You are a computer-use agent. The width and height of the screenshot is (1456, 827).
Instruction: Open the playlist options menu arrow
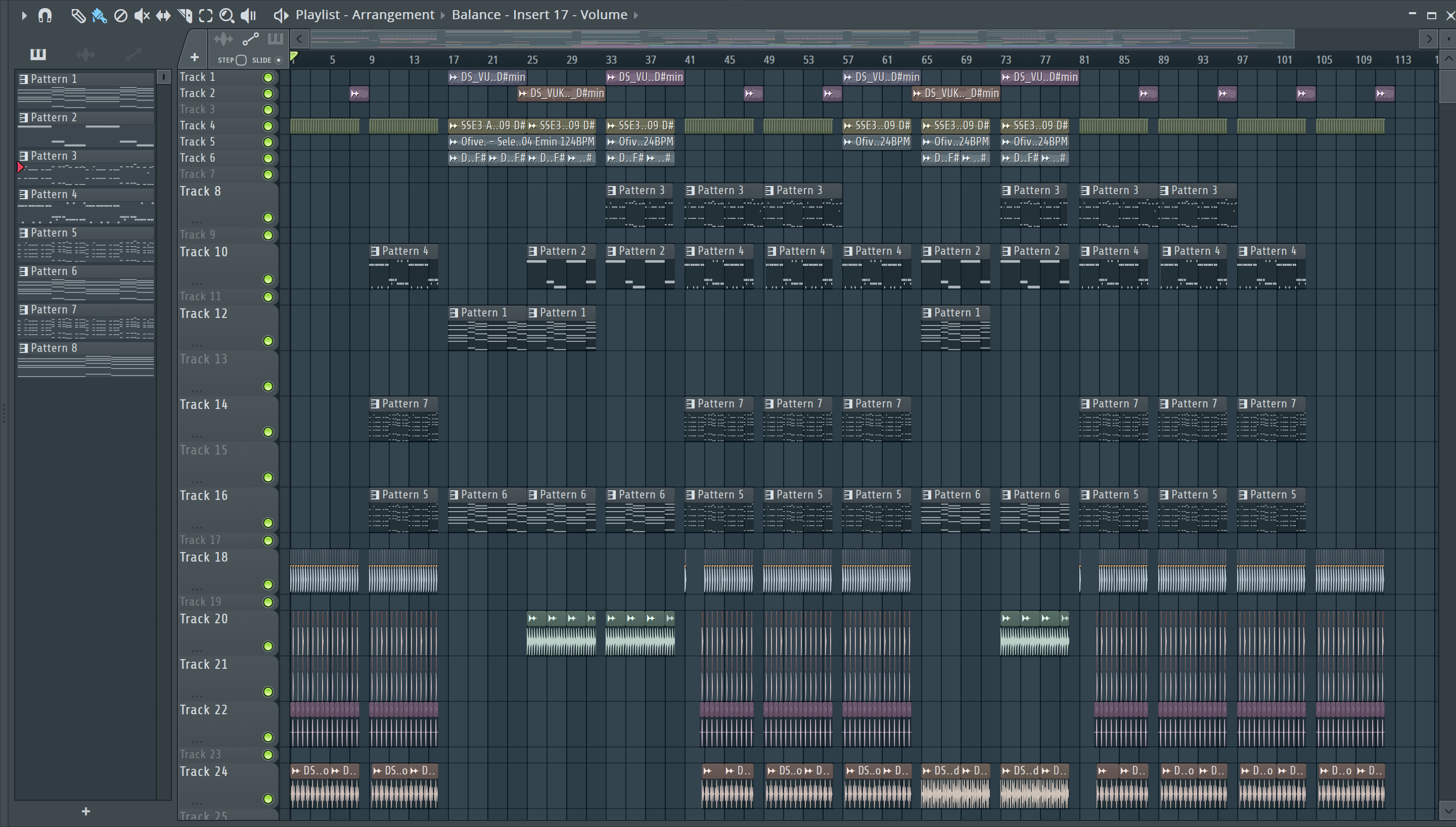point(24,15)
